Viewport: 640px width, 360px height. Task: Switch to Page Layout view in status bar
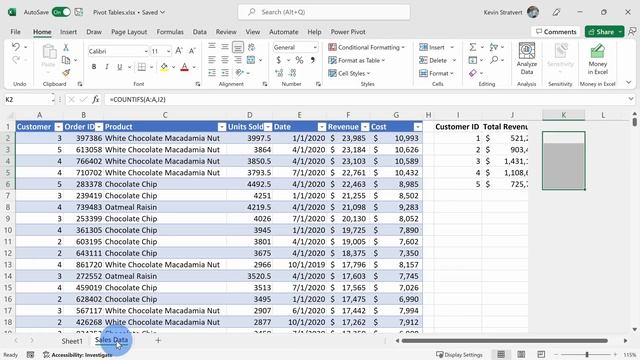pyautogui.click(x=521, y=354)
